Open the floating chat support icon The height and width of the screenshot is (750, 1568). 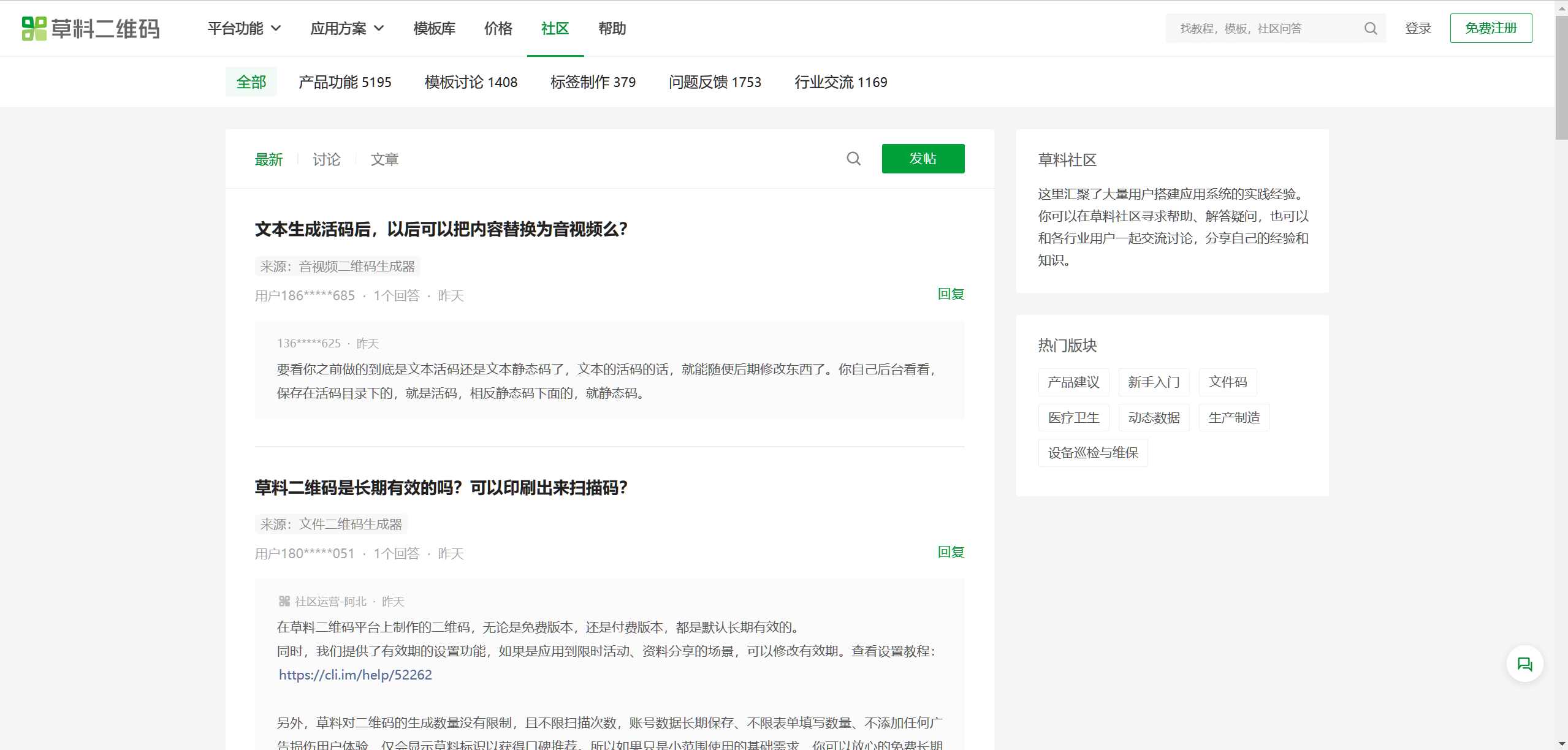(x=1524, y=664)
